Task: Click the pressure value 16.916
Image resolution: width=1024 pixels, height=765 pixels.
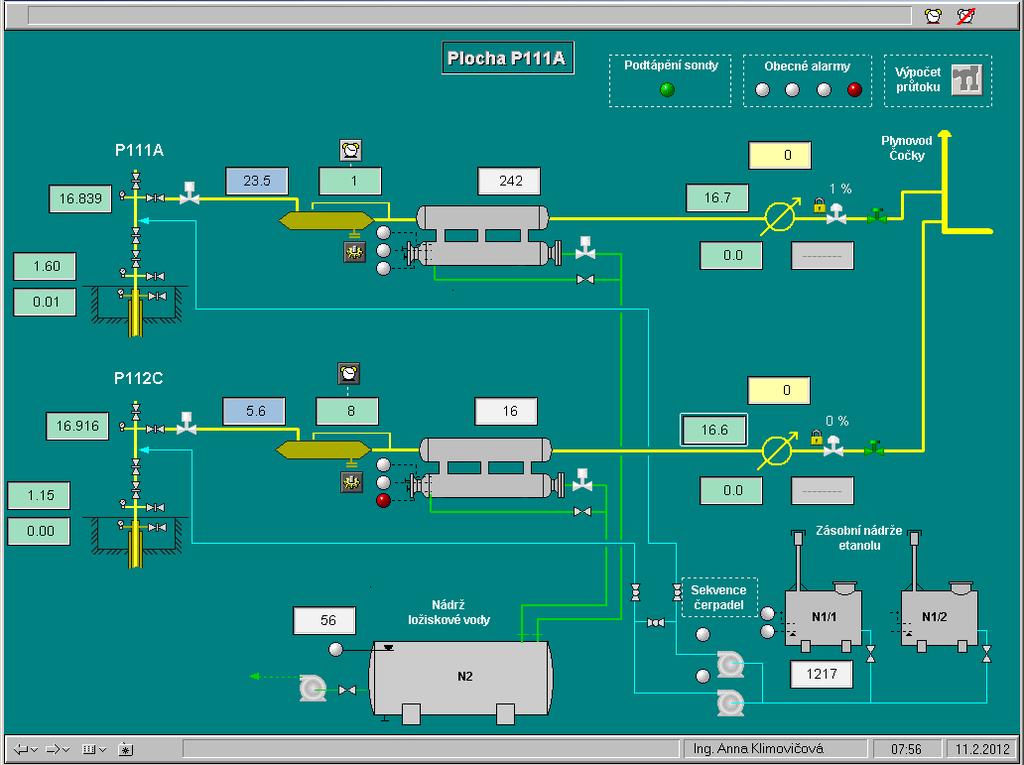Action: pyautogui.click(x=77, y=427)
